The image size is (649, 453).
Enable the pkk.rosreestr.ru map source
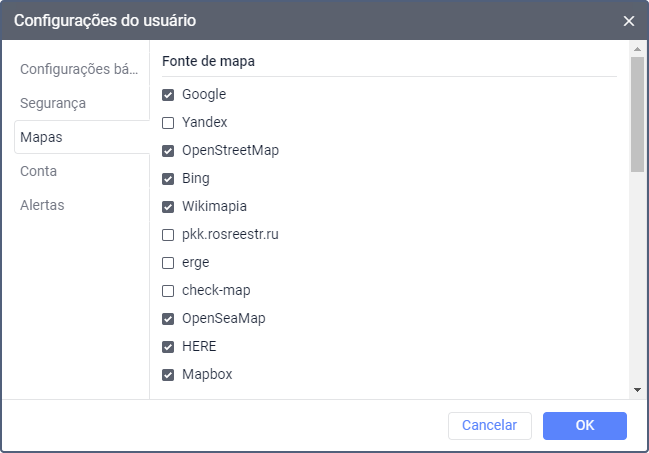point(168,235)
